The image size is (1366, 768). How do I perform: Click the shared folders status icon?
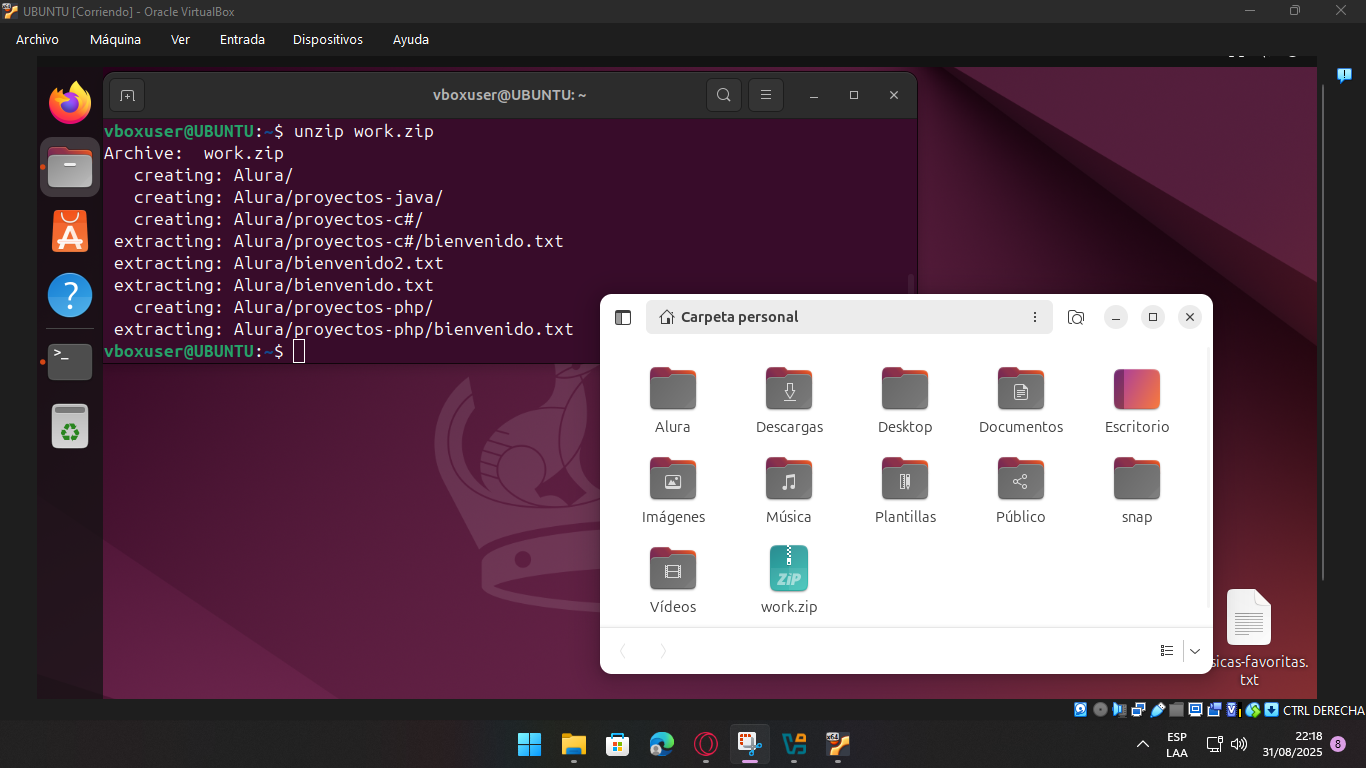coord(1176,710)
